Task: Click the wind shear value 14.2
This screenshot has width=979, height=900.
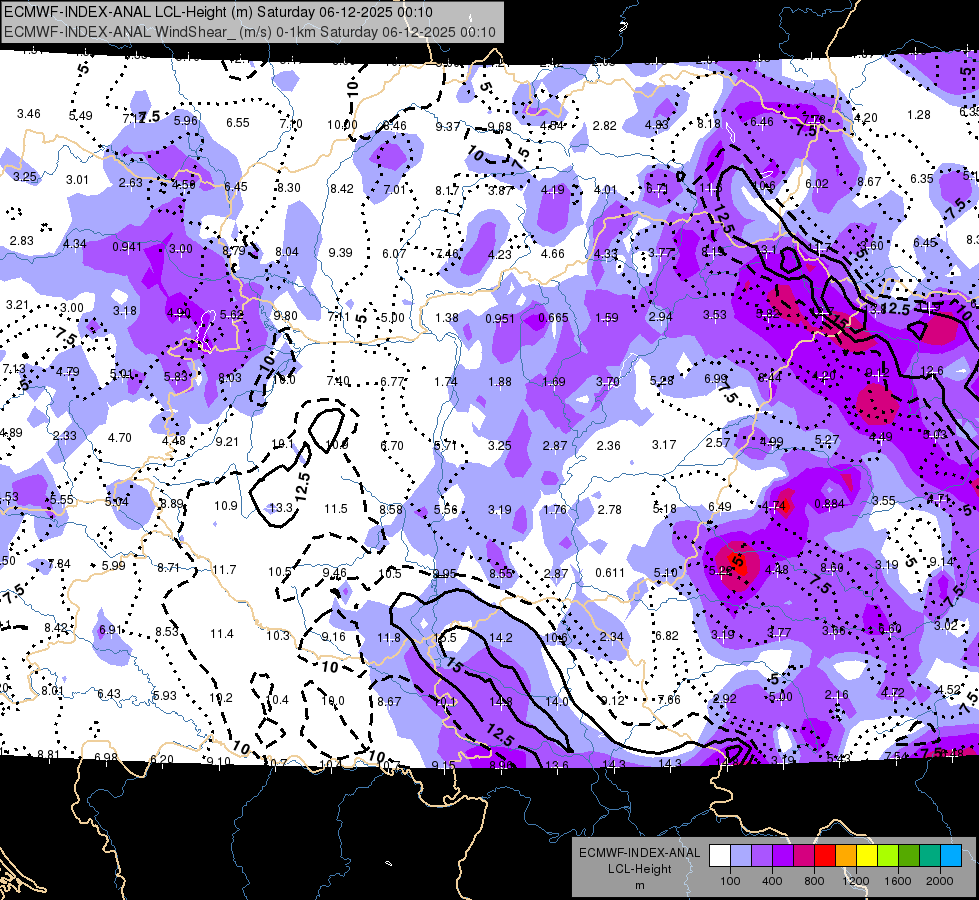Action: 501,638
